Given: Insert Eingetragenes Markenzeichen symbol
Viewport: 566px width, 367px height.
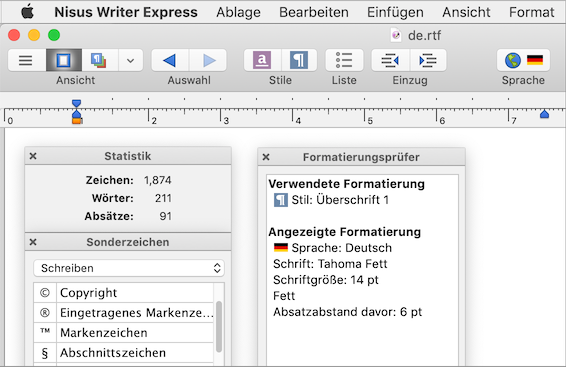Looking at the screenshot, I should point(123,313).
